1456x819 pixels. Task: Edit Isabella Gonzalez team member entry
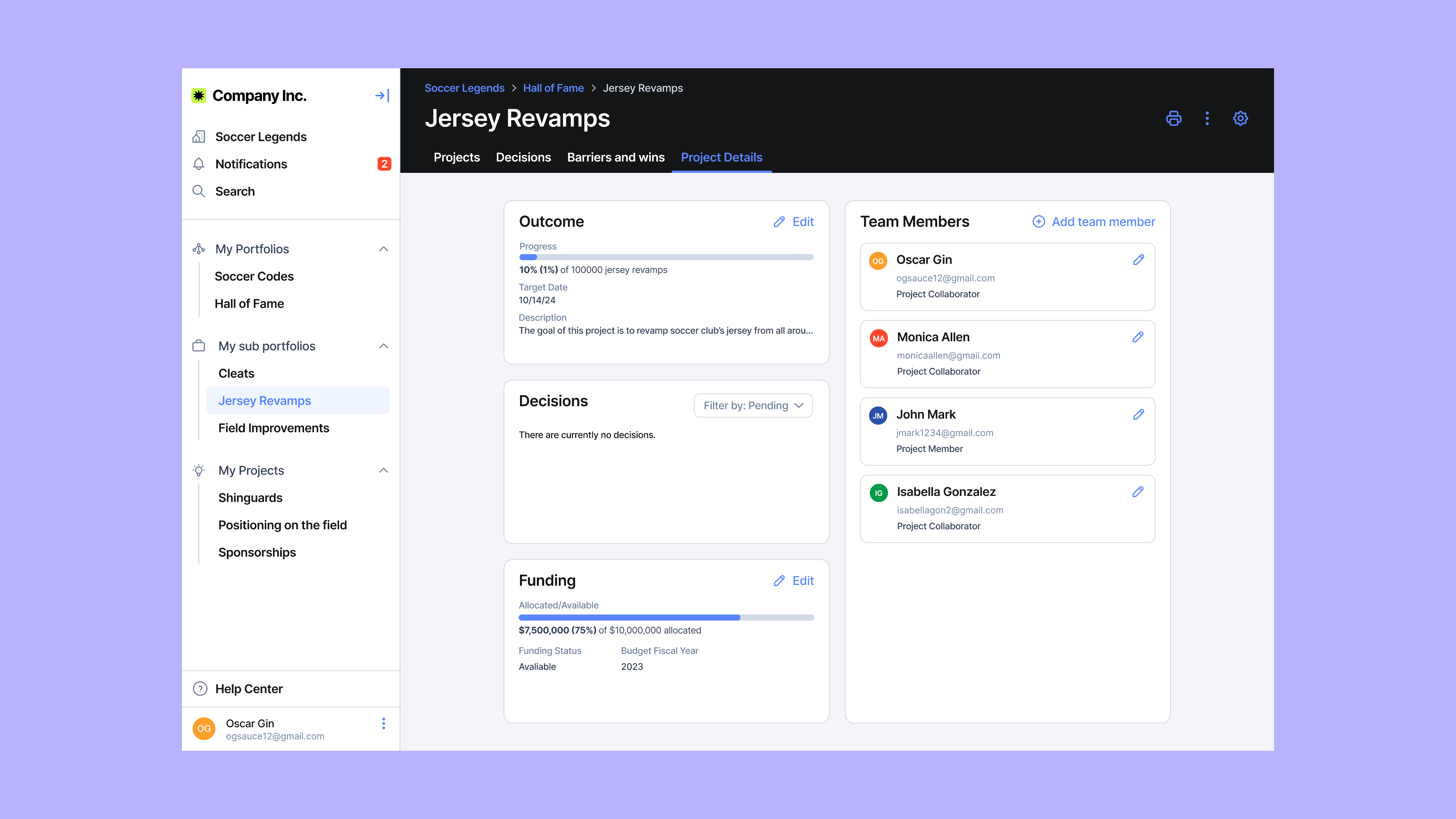(x=1138, y=492)
